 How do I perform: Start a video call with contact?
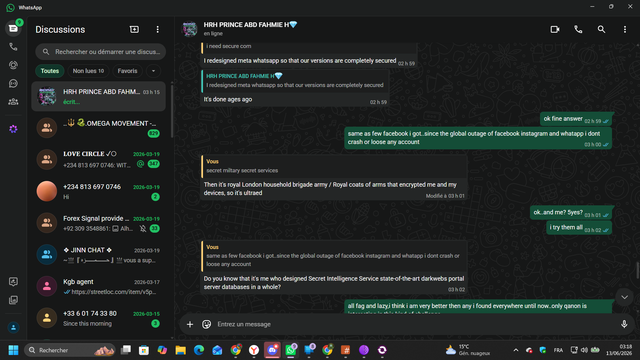(x=555, y=29)
